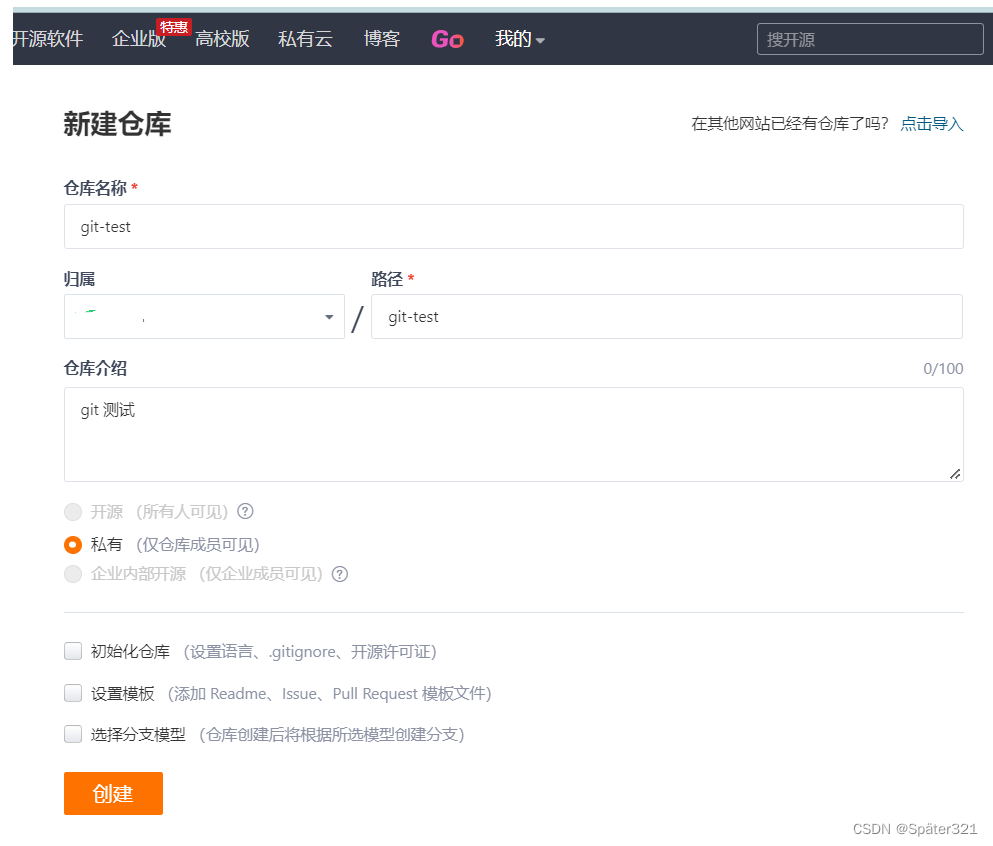Viewport: 993px width, 846px height.
Task: Click the 选择分支模型 label text
Action: pyautogui.click(x=138, y=735)
